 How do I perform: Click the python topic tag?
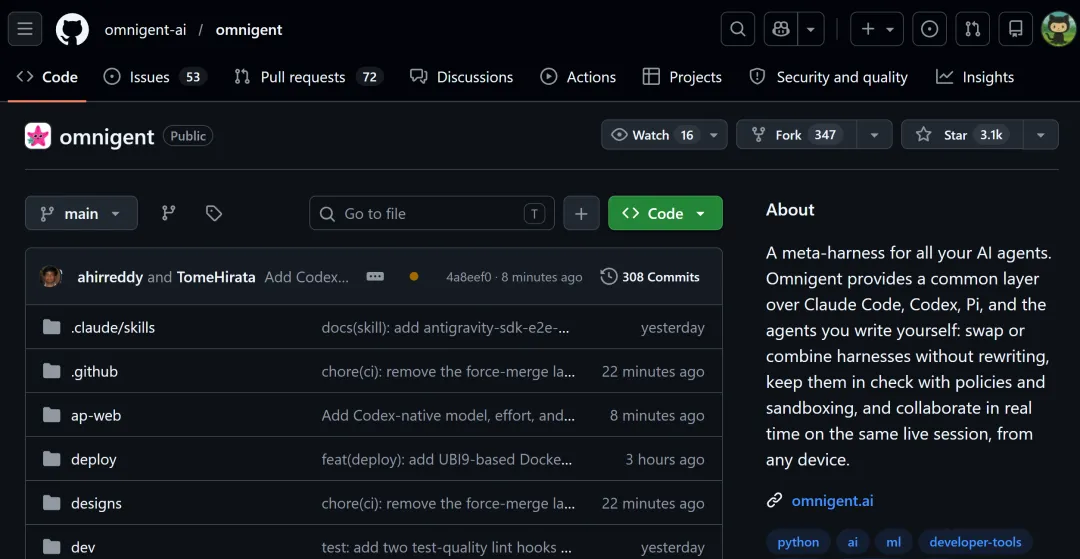[x=798, y=542]
